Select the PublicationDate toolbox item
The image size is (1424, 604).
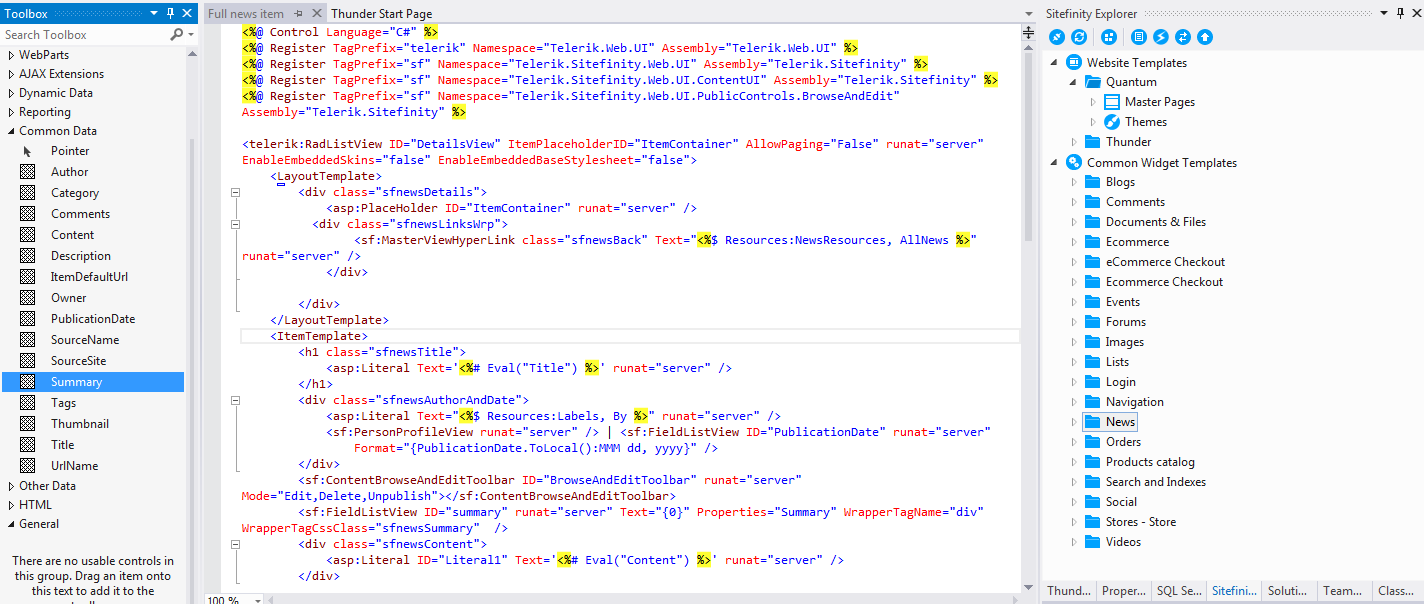point(93,319)
